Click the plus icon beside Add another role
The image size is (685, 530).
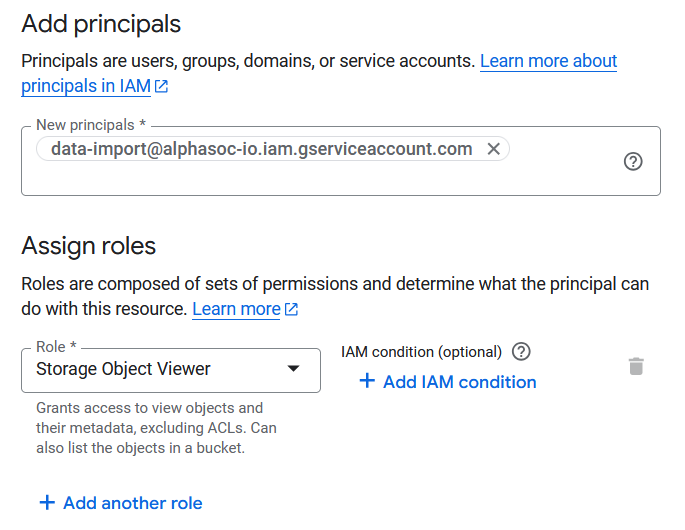(47, 502)
